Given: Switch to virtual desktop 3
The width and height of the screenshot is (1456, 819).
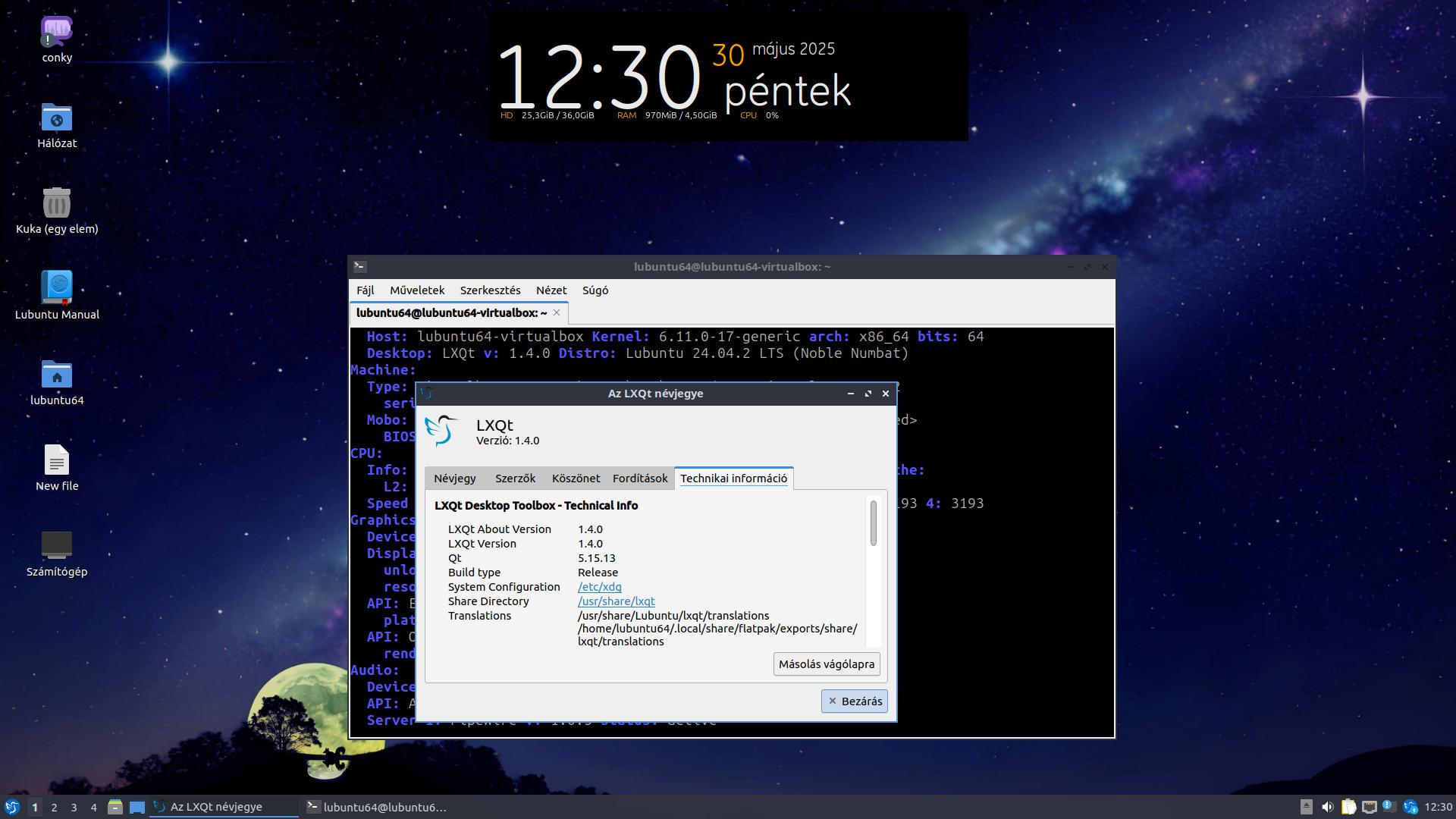Looking at the screenshot, I should pos(74,807).
